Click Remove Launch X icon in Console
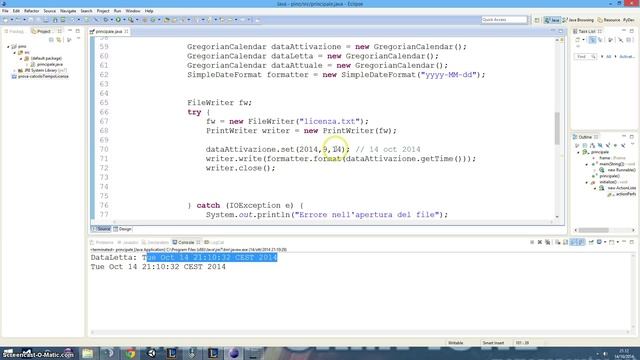This screenshot has height=360, width=640. (x=540, y=242)
